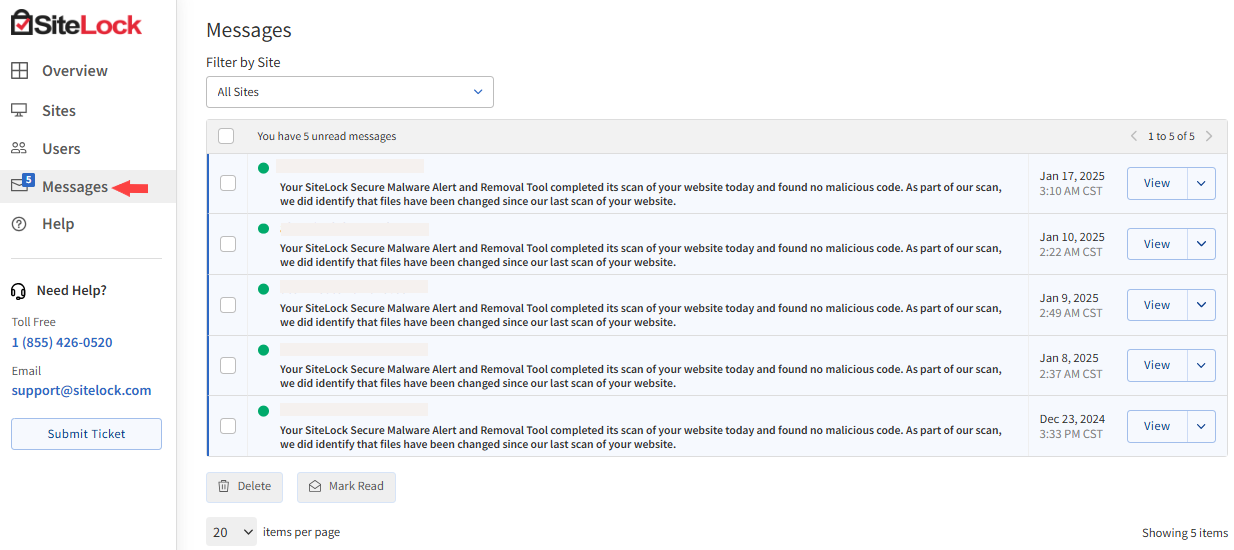The width and height of the screenshot is (1234, 550).
Task: Click the 2:37 AM CST timestamp
Action: click(x=1071, y=374)
